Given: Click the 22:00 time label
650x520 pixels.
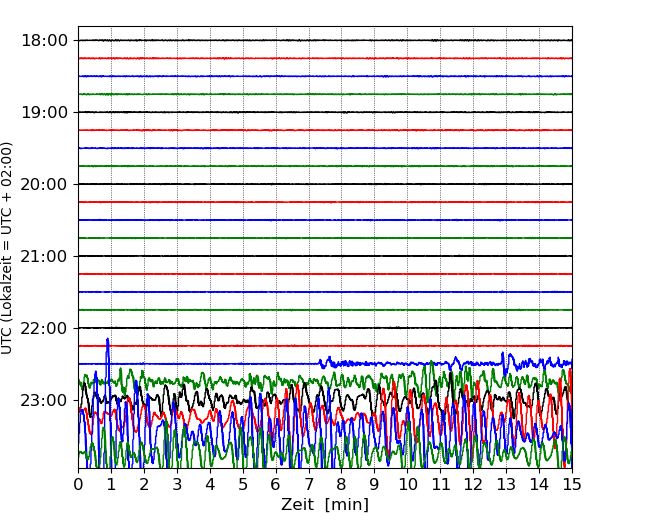Looking at the screenshot, I should coord(44,328).
